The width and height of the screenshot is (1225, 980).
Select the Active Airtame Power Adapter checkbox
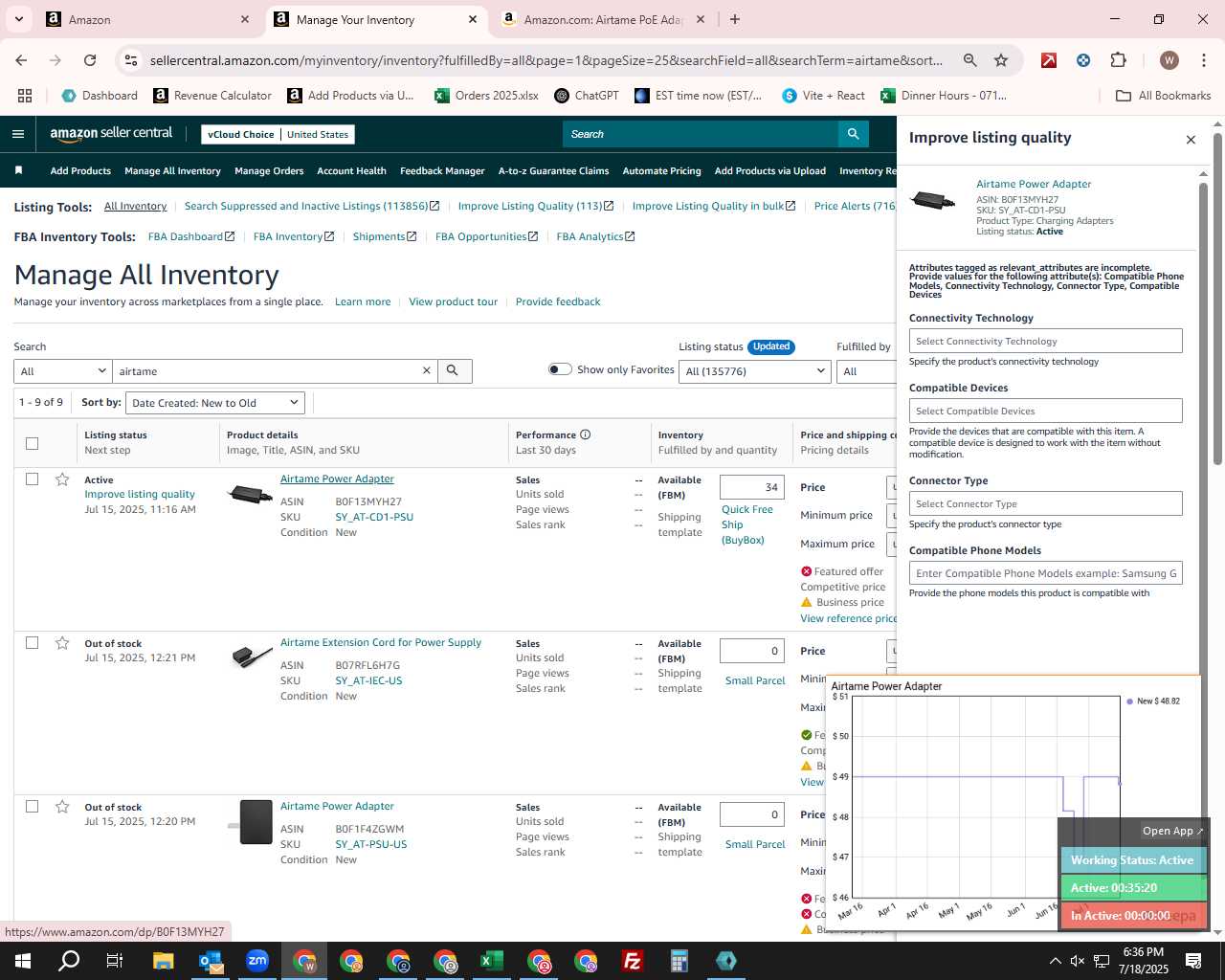[x=32, y=479]
